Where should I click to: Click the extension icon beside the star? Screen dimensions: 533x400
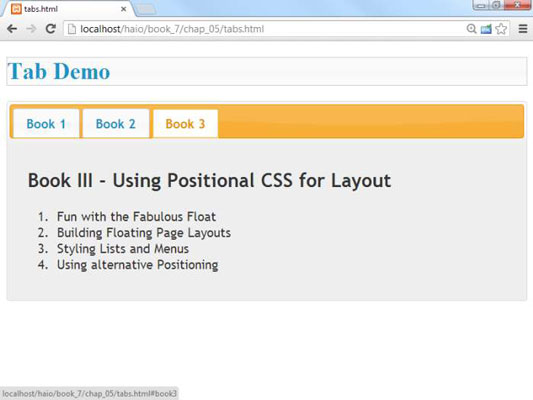[486, 29]
